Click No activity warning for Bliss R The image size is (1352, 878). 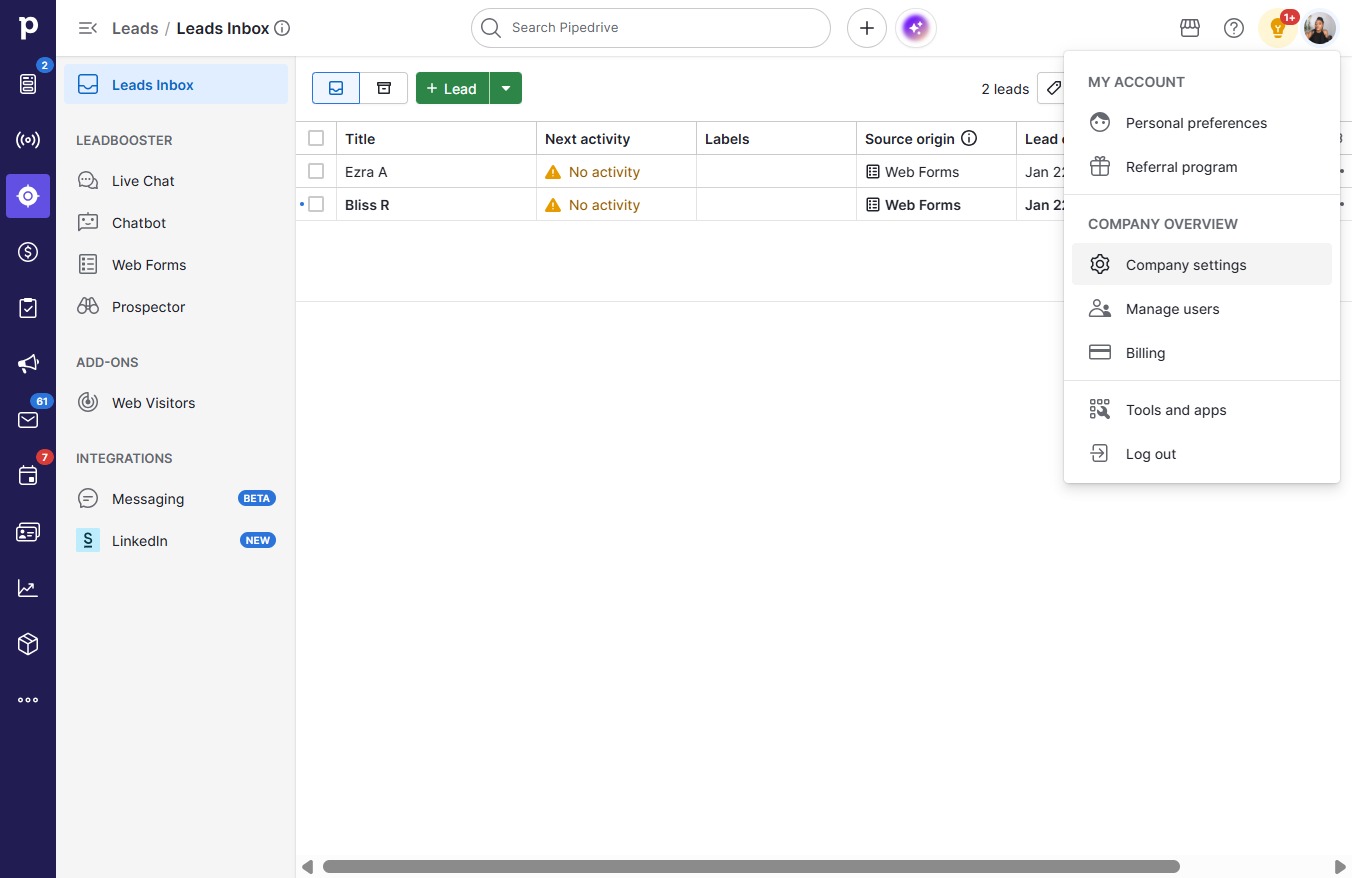592,205
